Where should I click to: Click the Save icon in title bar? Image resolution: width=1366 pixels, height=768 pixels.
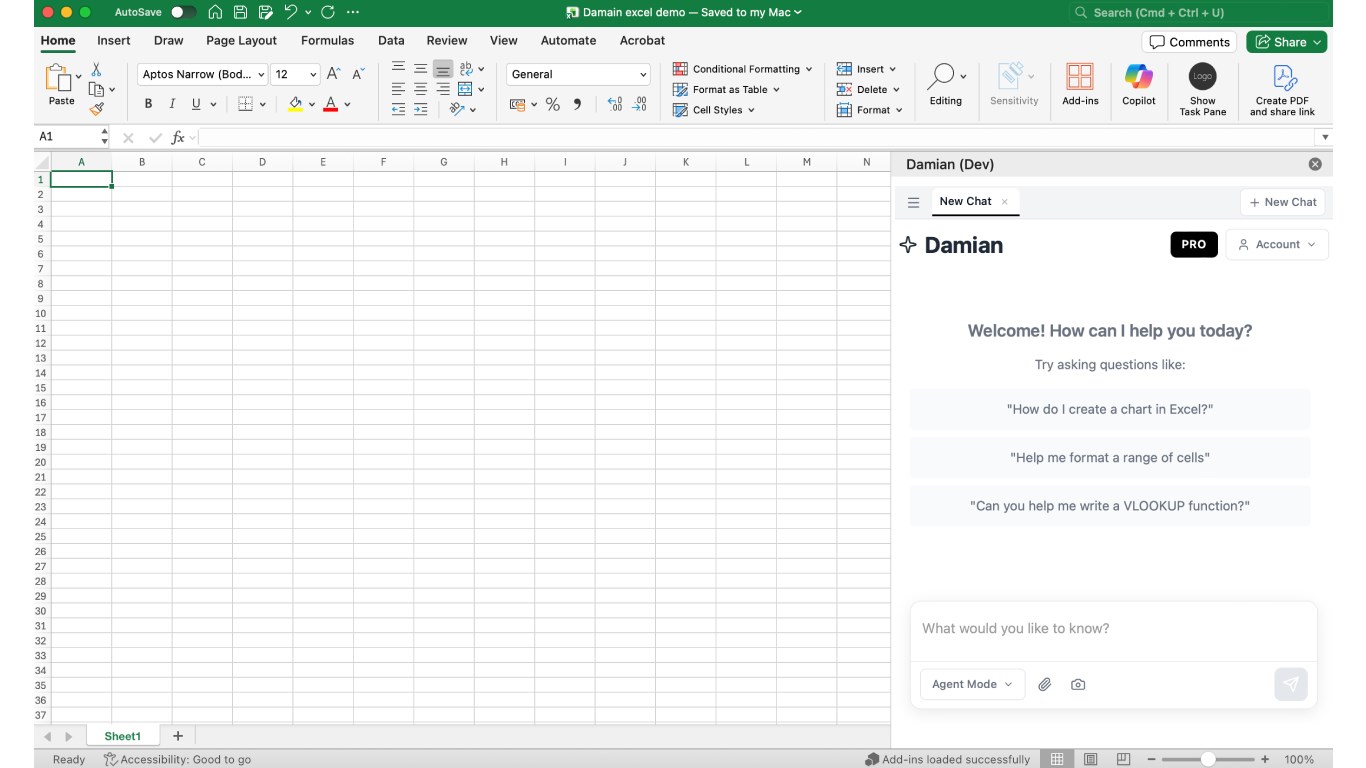(x=240, y=12)
